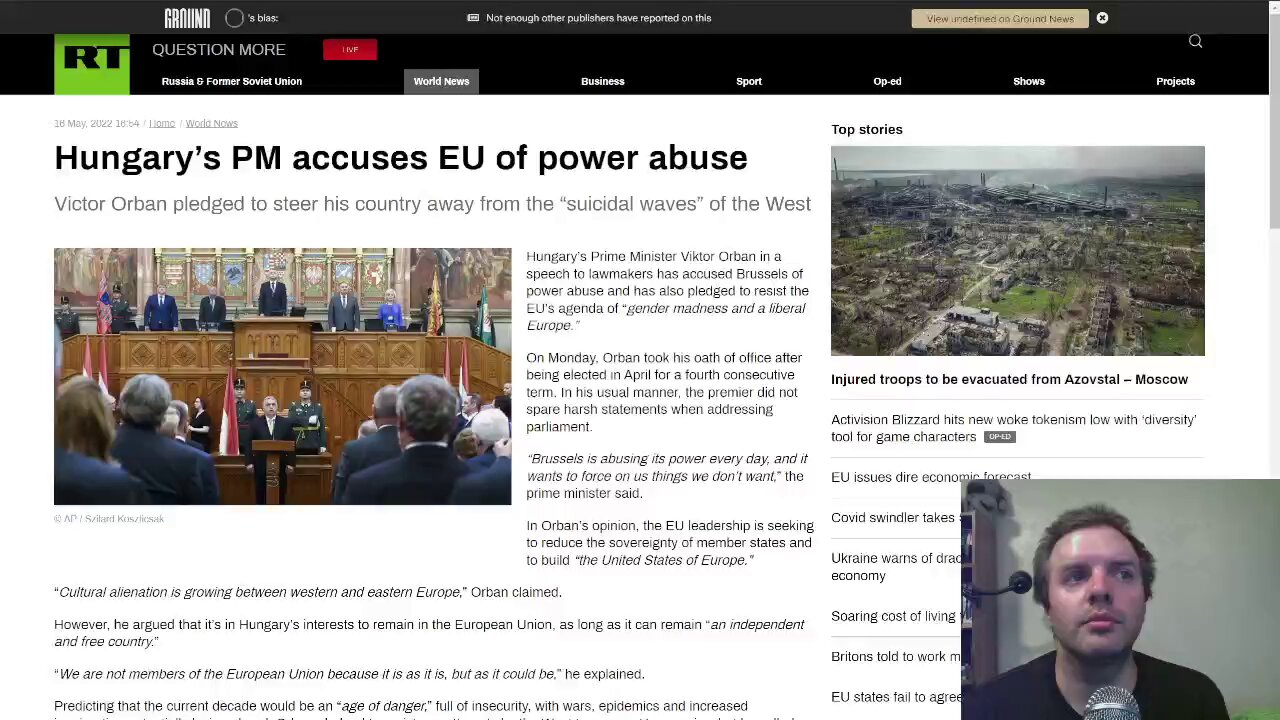
Task: Click the webcam video overlay
Action: pyautogui.click(x=1120, y=600)
